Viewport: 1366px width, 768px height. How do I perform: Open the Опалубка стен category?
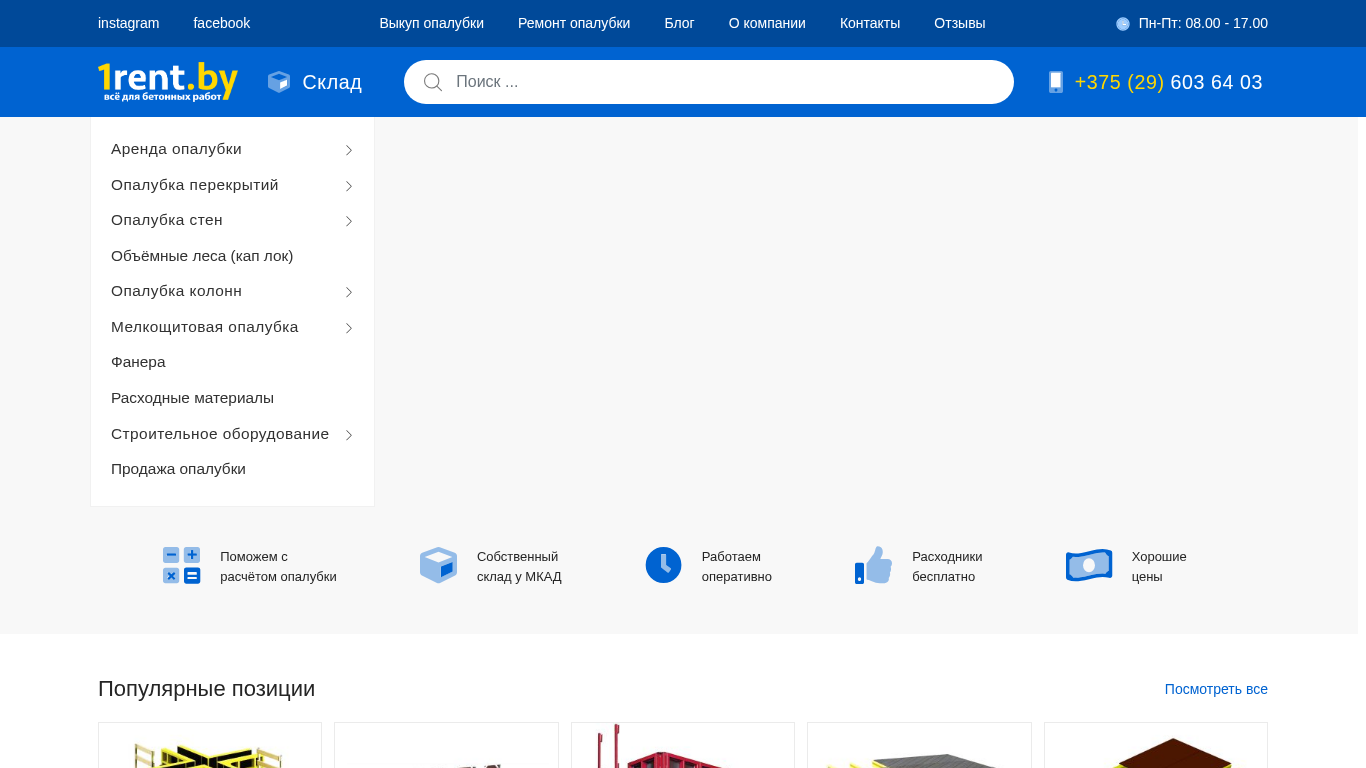click(167, 220)
